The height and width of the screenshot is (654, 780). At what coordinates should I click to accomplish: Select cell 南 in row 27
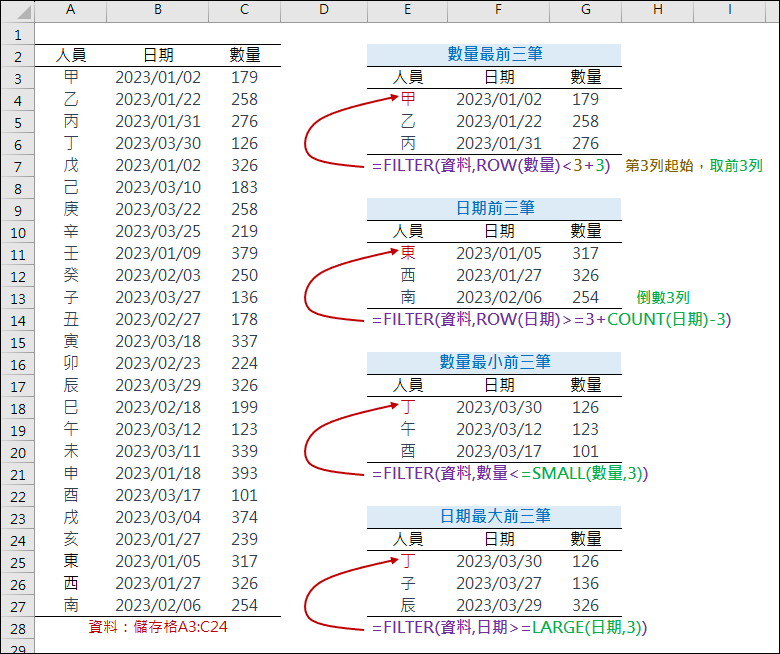71,605
